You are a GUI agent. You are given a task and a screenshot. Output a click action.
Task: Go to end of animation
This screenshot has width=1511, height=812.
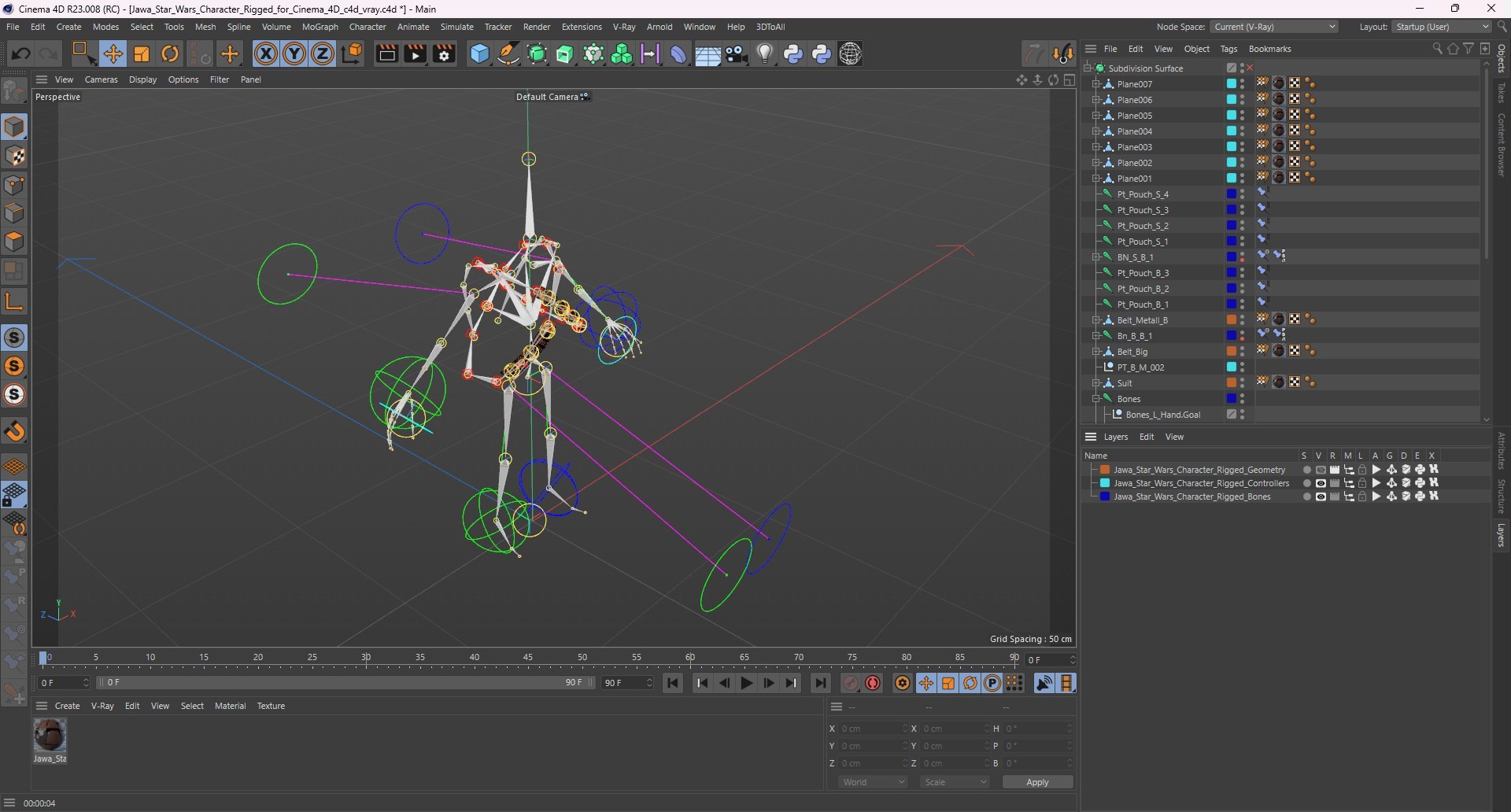pyautogui.click(x=820, y=683)
